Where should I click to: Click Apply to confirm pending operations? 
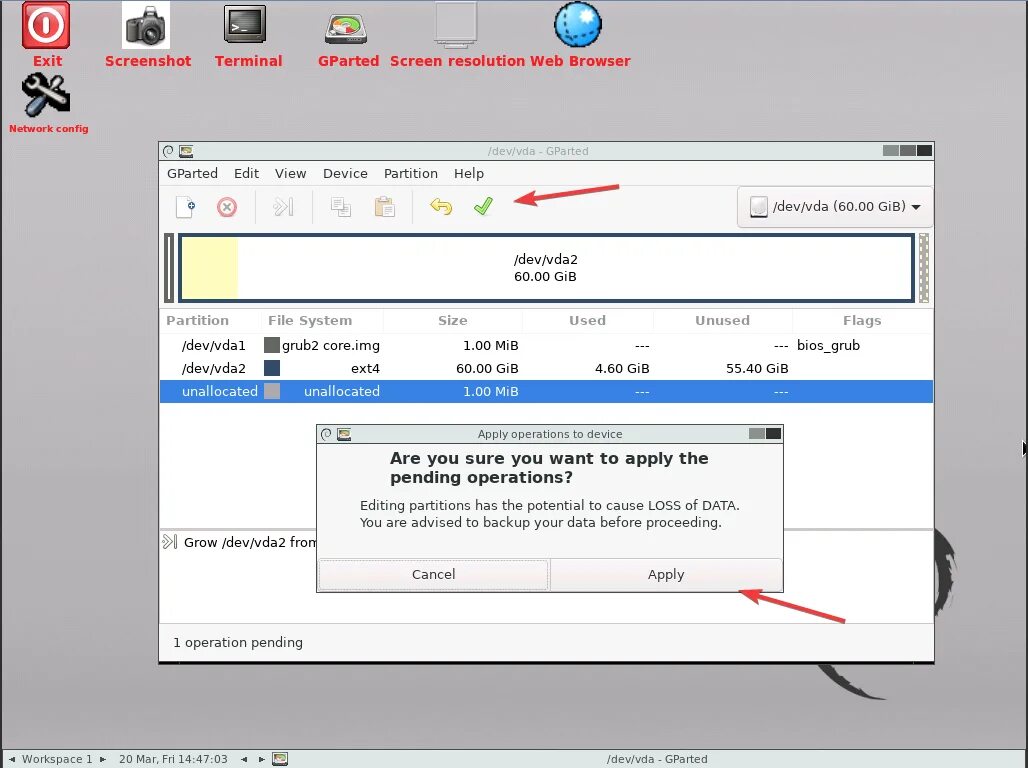(666, 575)
